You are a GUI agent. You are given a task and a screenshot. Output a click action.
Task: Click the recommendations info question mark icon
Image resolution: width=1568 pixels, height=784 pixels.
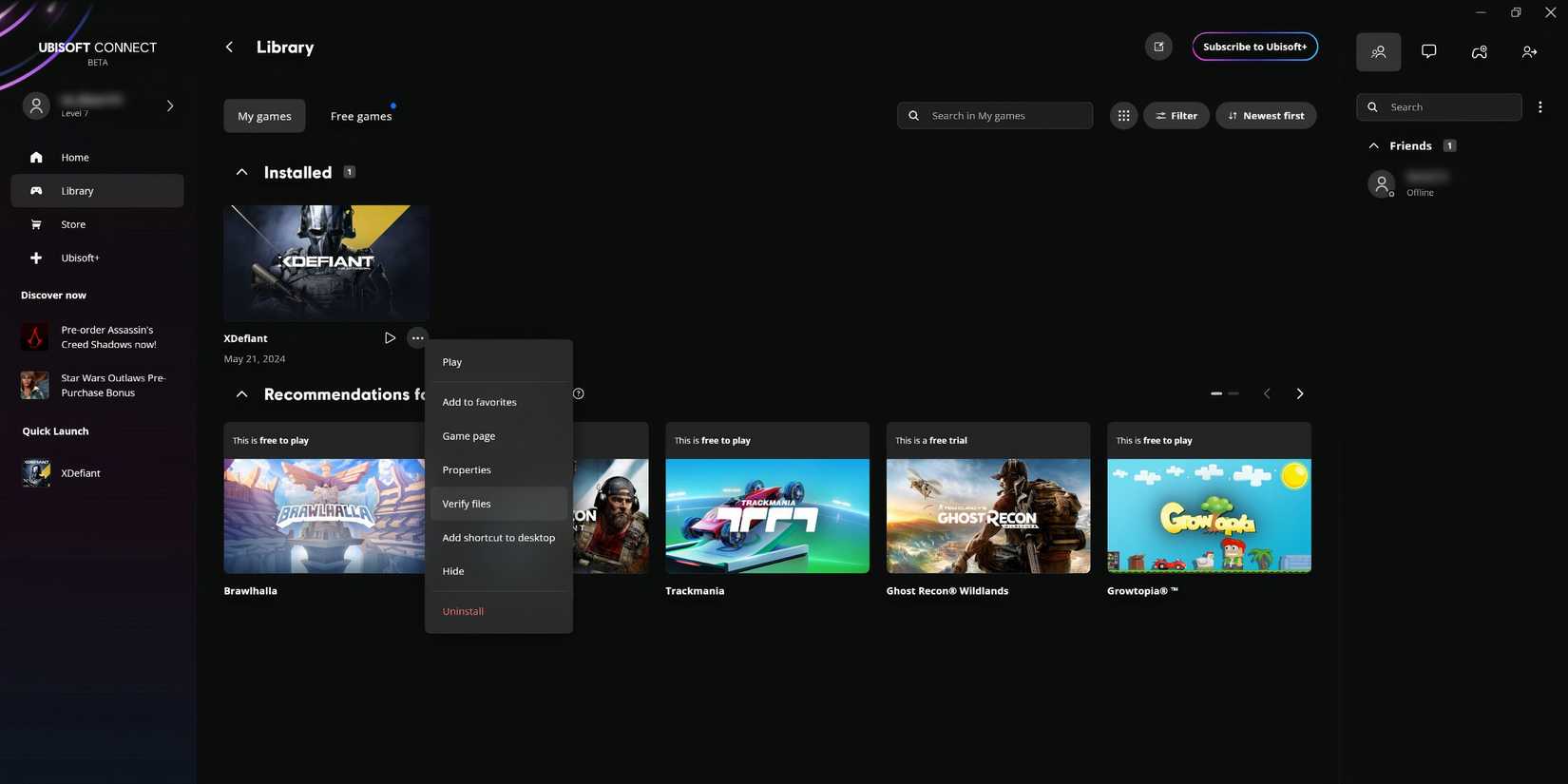(579, 393)
